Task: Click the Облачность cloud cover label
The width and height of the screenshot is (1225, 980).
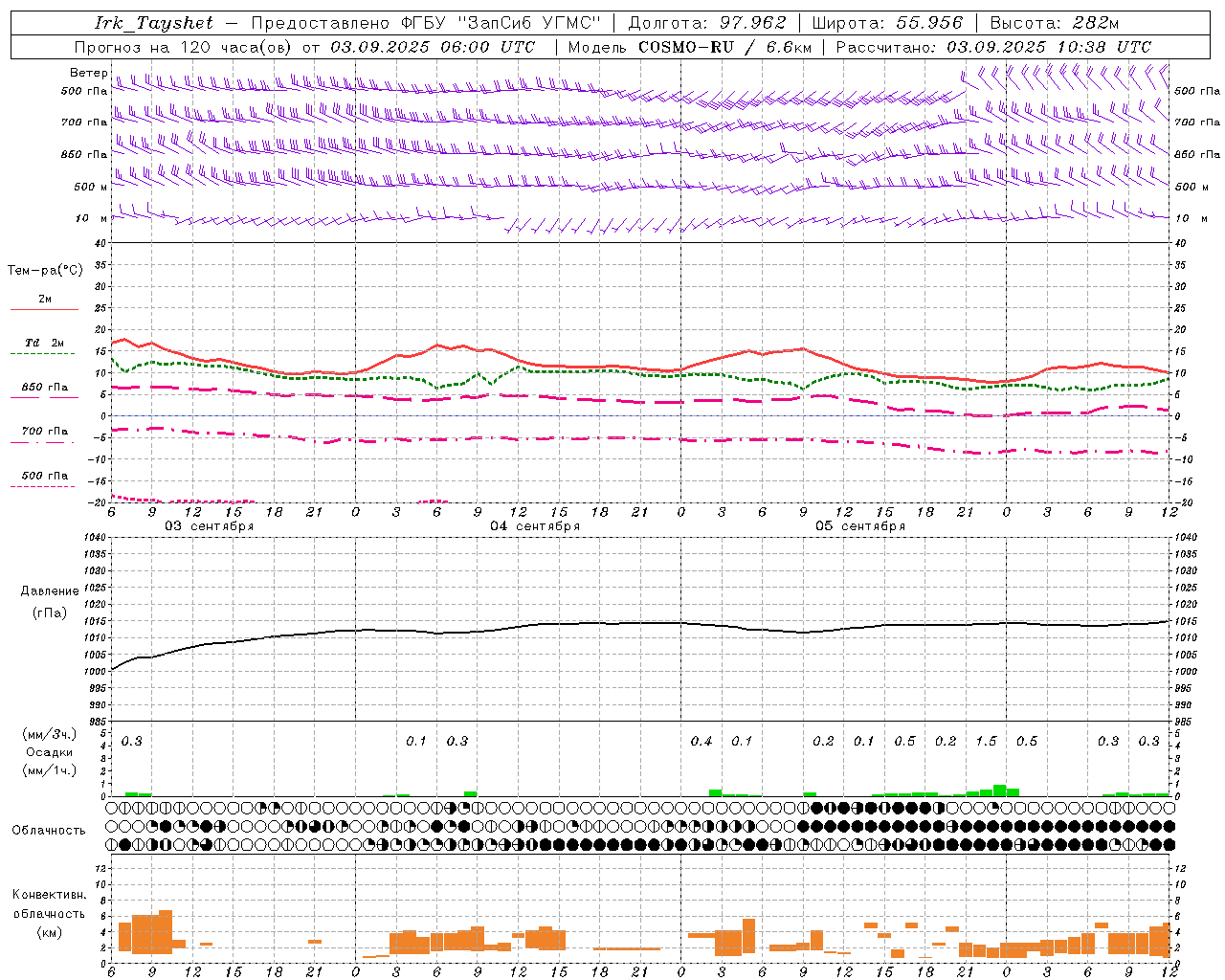Action: click(x=49, y=830)
